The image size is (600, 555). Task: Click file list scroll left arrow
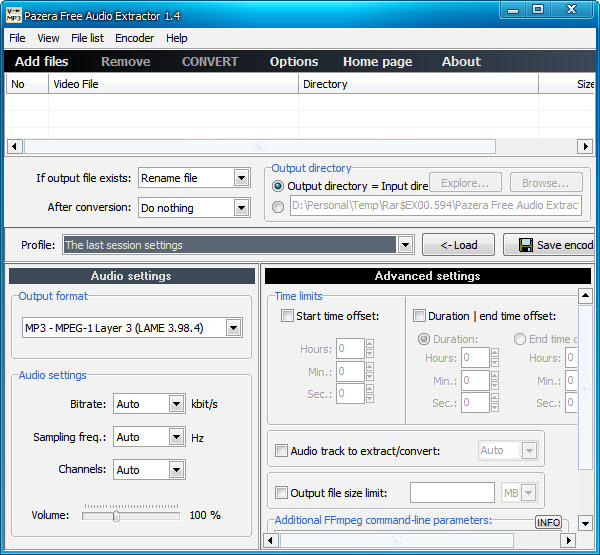point(15,146)
